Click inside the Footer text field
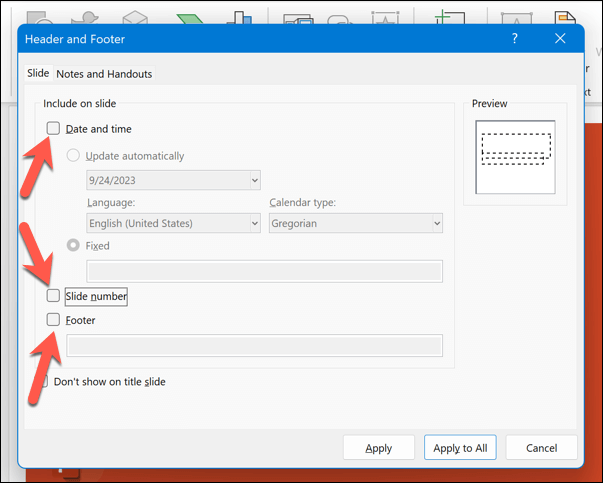The image size is (603, 483). [x=254, y=346]
